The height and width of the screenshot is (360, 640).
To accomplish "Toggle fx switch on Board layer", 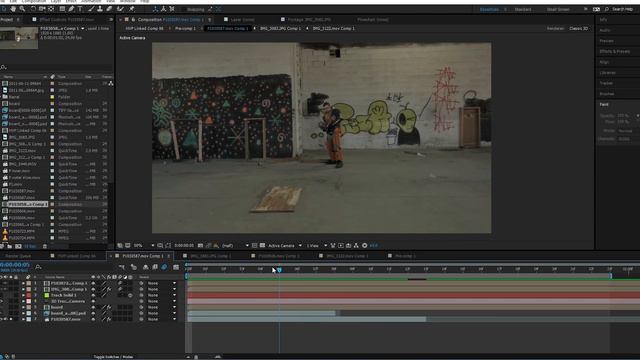I will click(109, 307).
